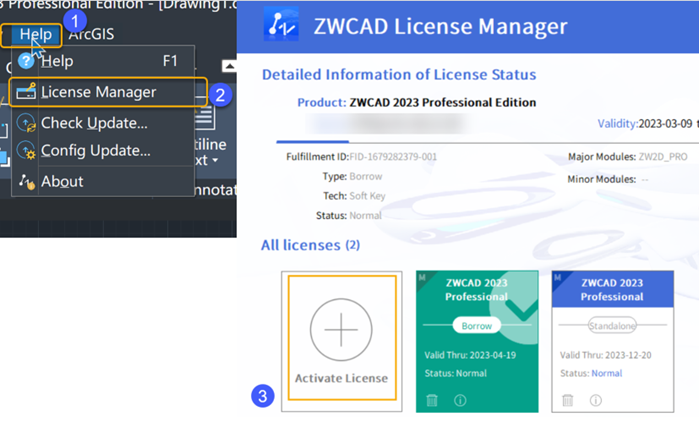This screenshot has height=422, width=699.
Task: Show info for the Standalone license
Action: tap(596, 400)
